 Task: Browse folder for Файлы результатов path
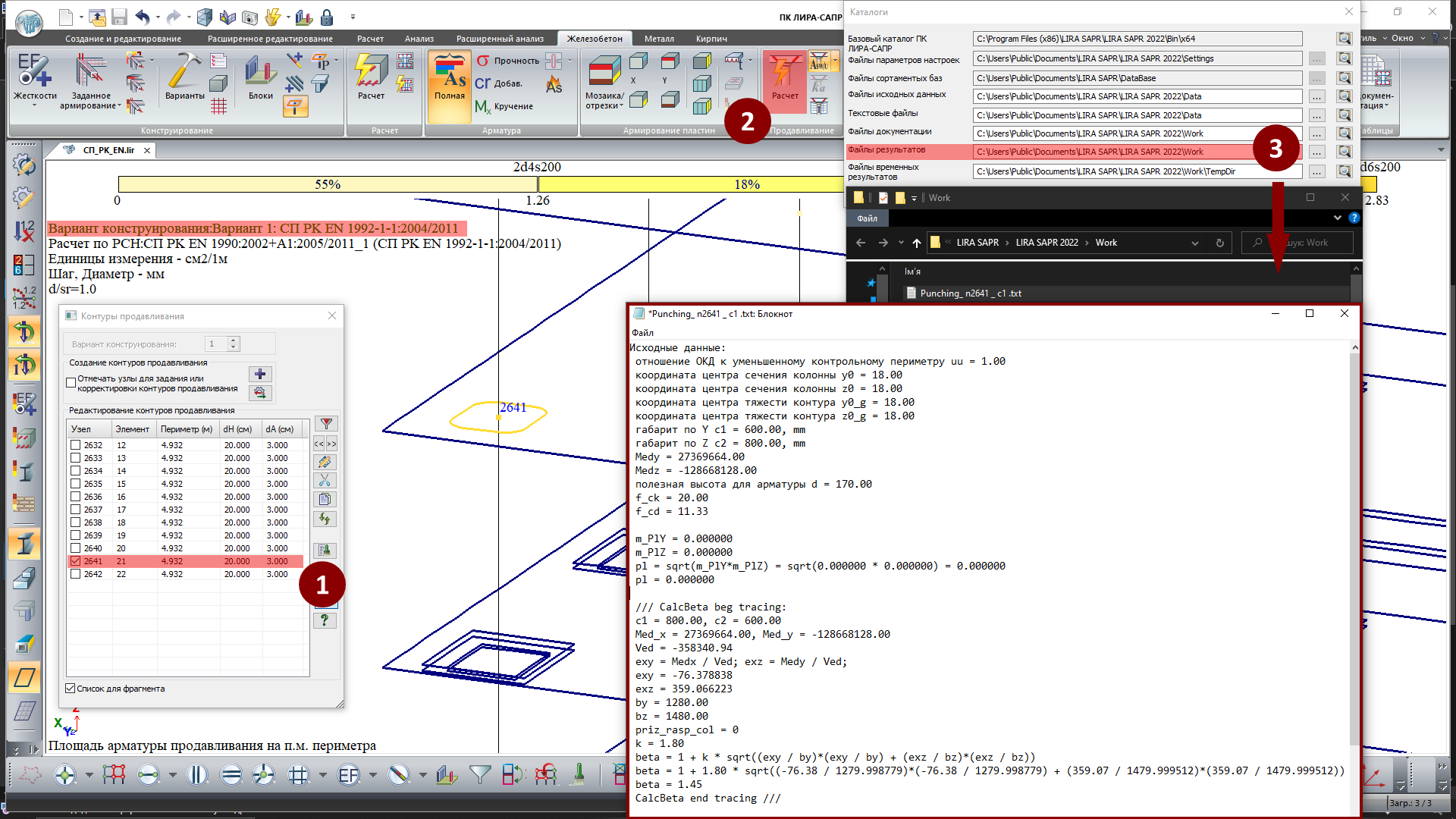point(1316,152)
